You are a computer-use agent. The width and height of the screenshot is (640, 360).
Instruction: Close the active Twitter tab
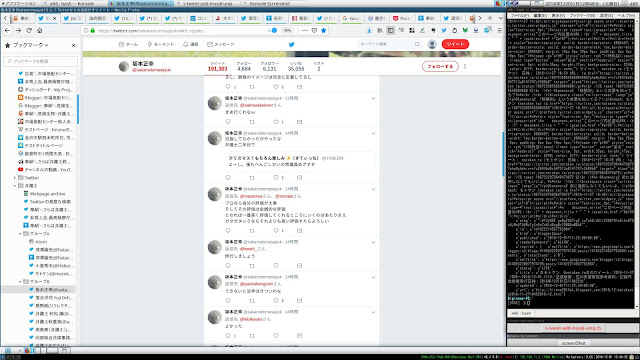54,18
